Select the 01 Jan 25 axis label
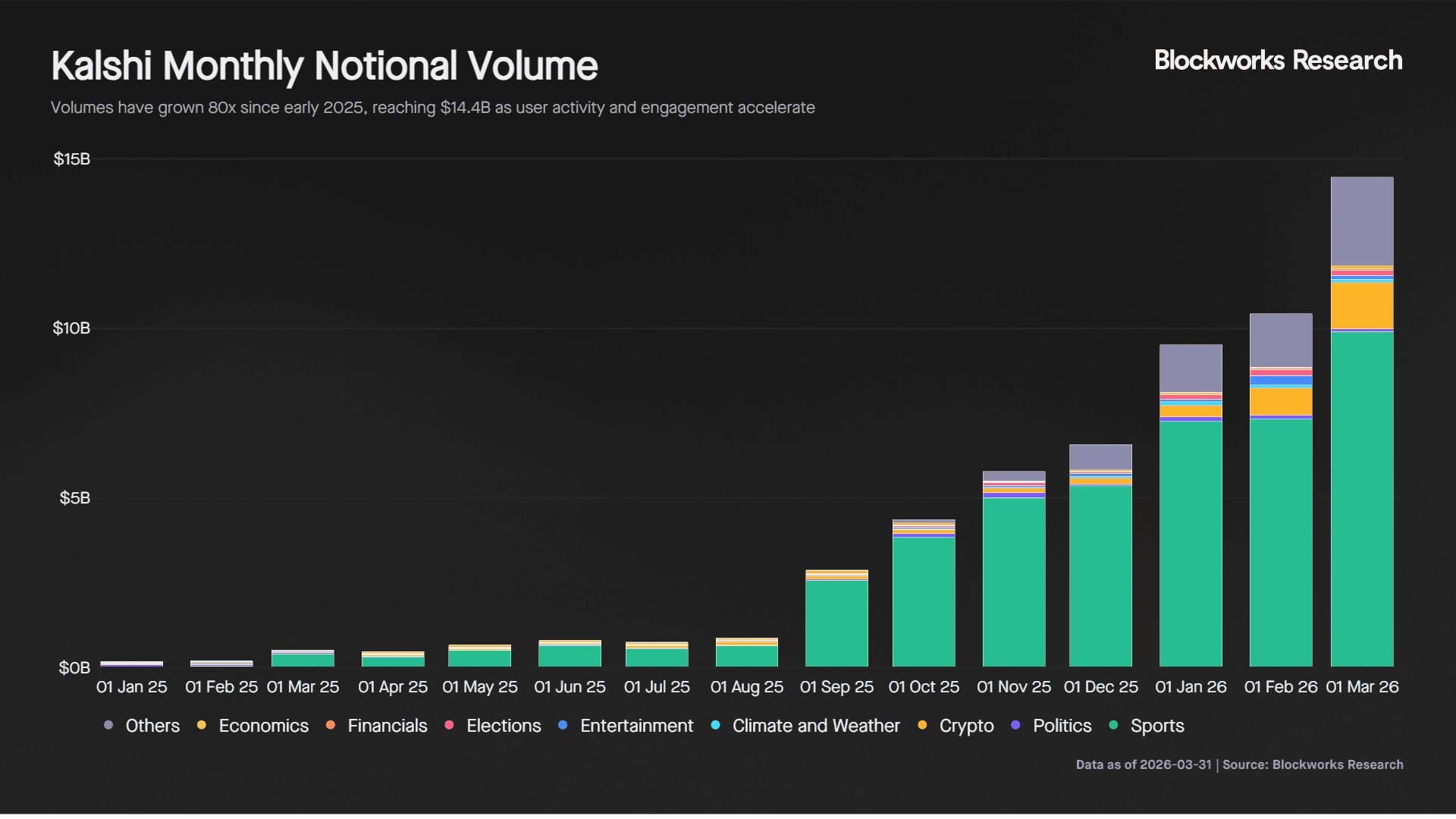The width and height of the screenshot is (1456, 819). 131,686
